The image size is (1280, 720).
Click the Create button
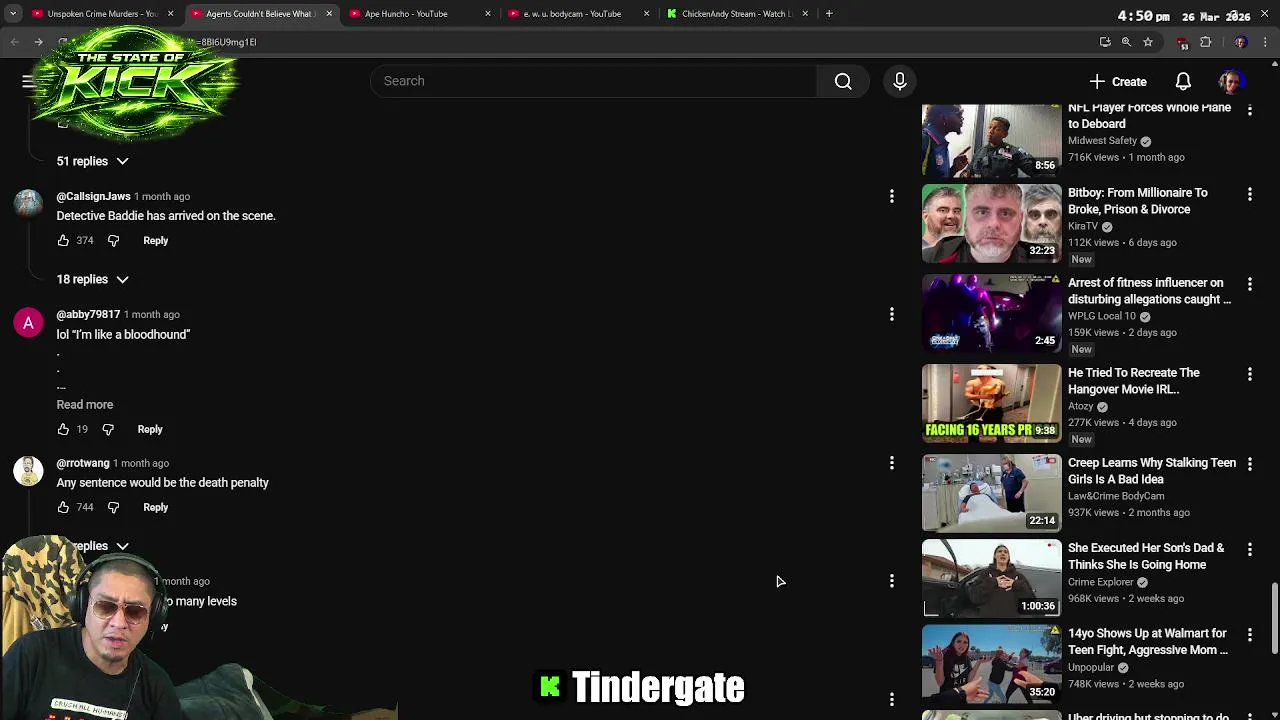pos(1118,81)
